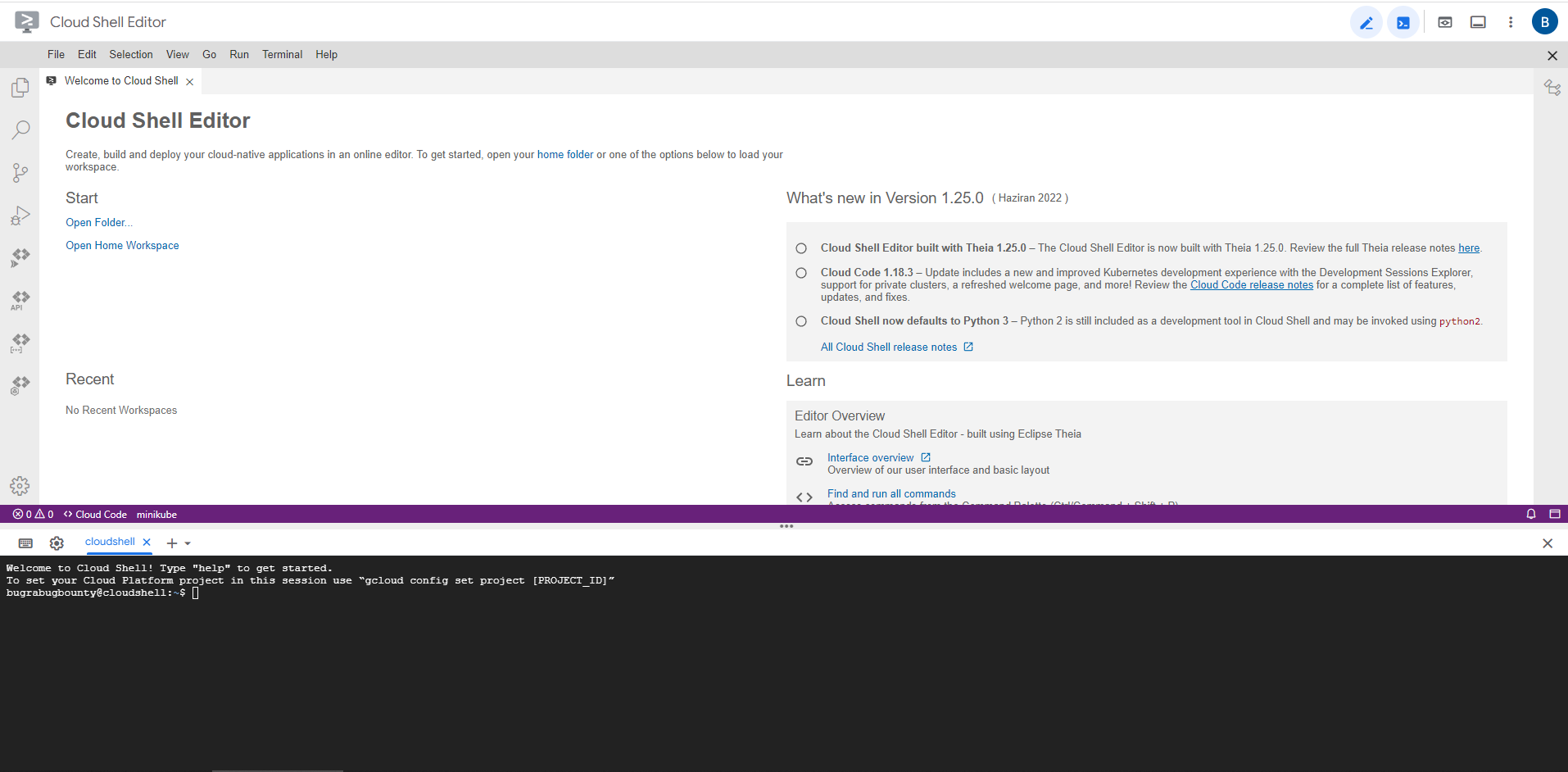Open the Cloud Code release notes link
The width and height of the screenshot is (1568, 772).
[1251, 285]
